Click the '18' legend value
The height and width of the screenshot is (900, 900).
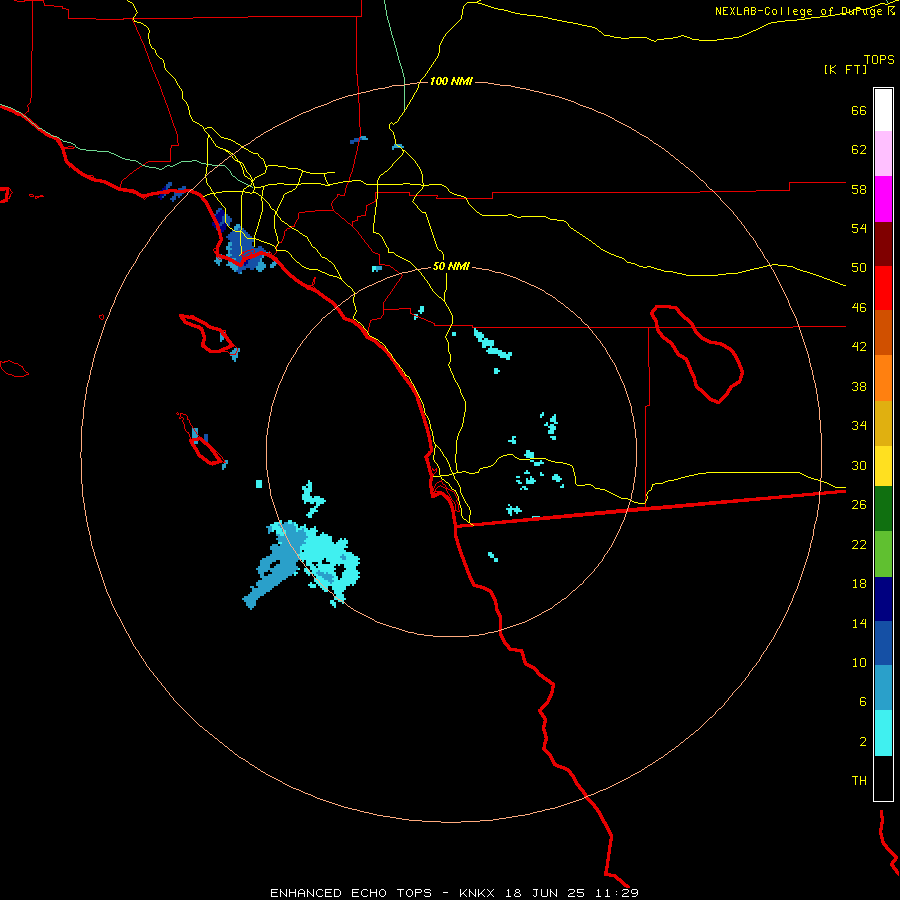coord(859,584)
